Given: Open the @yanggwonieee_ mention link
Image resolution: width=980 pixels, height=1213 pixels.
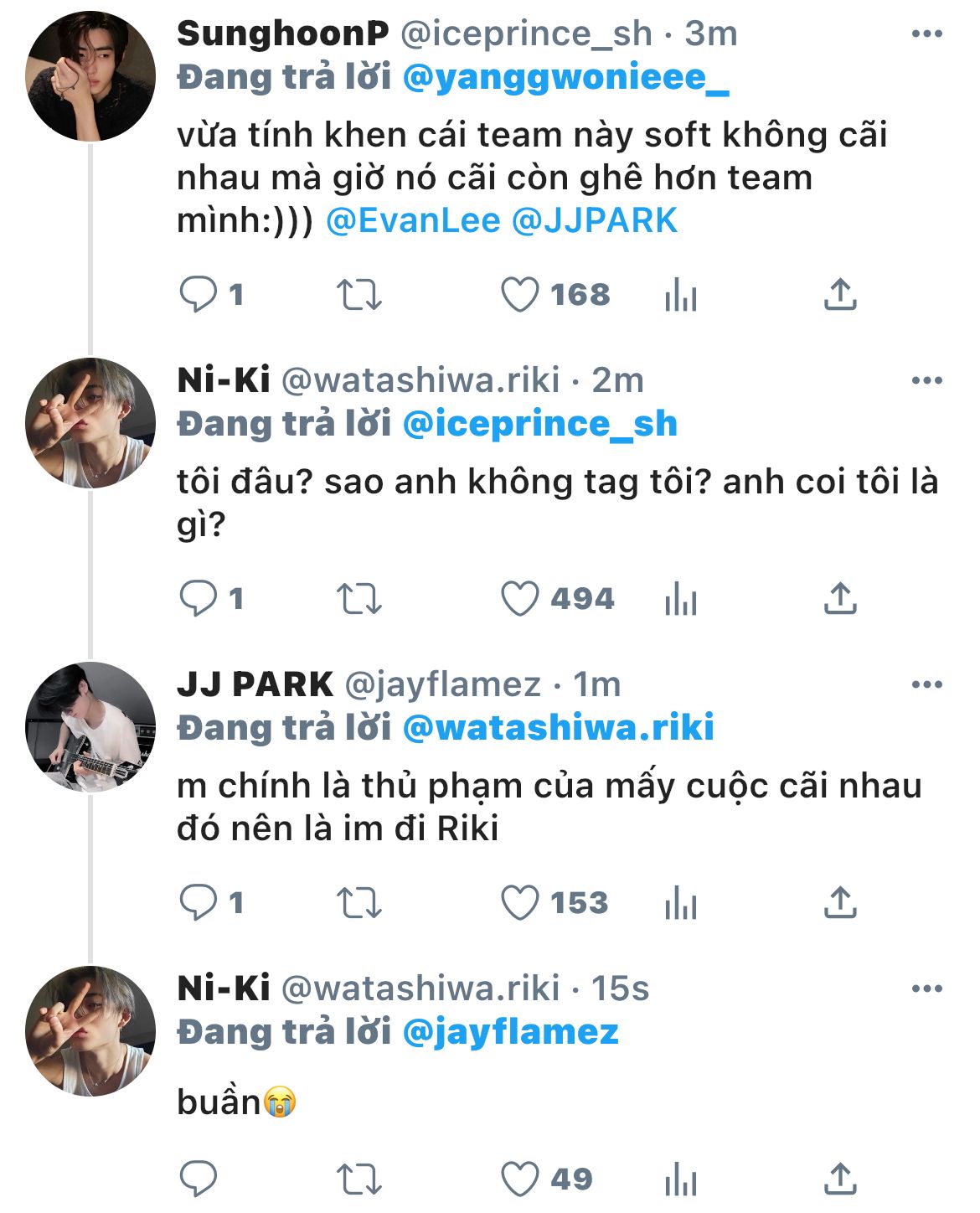Looking at the screenshot, I should coord(565,78).
